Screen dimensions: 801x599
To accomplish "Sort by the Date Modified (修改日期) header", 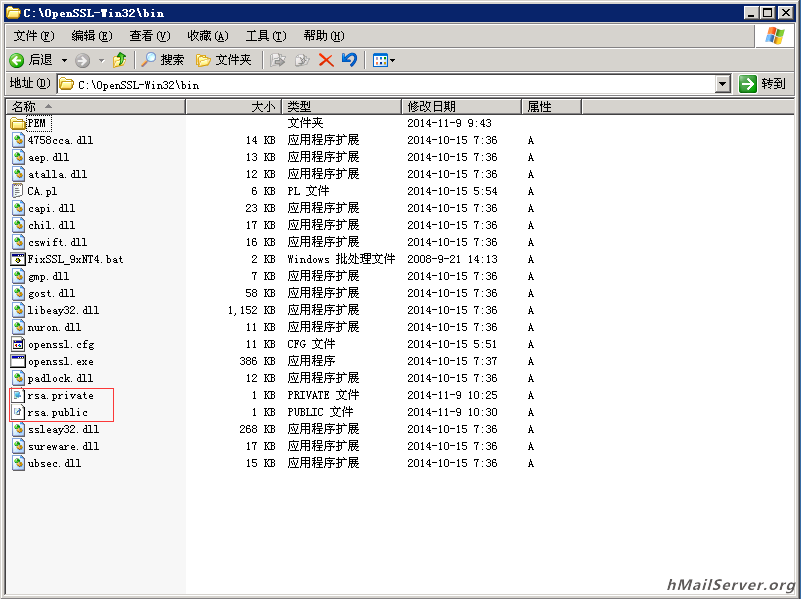I will [x=460, y=106].
